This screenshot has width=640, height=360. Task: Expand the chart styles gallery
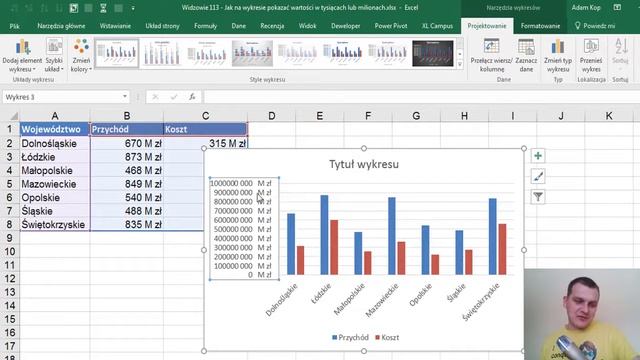pyautogui.click(x=460, y=64)
